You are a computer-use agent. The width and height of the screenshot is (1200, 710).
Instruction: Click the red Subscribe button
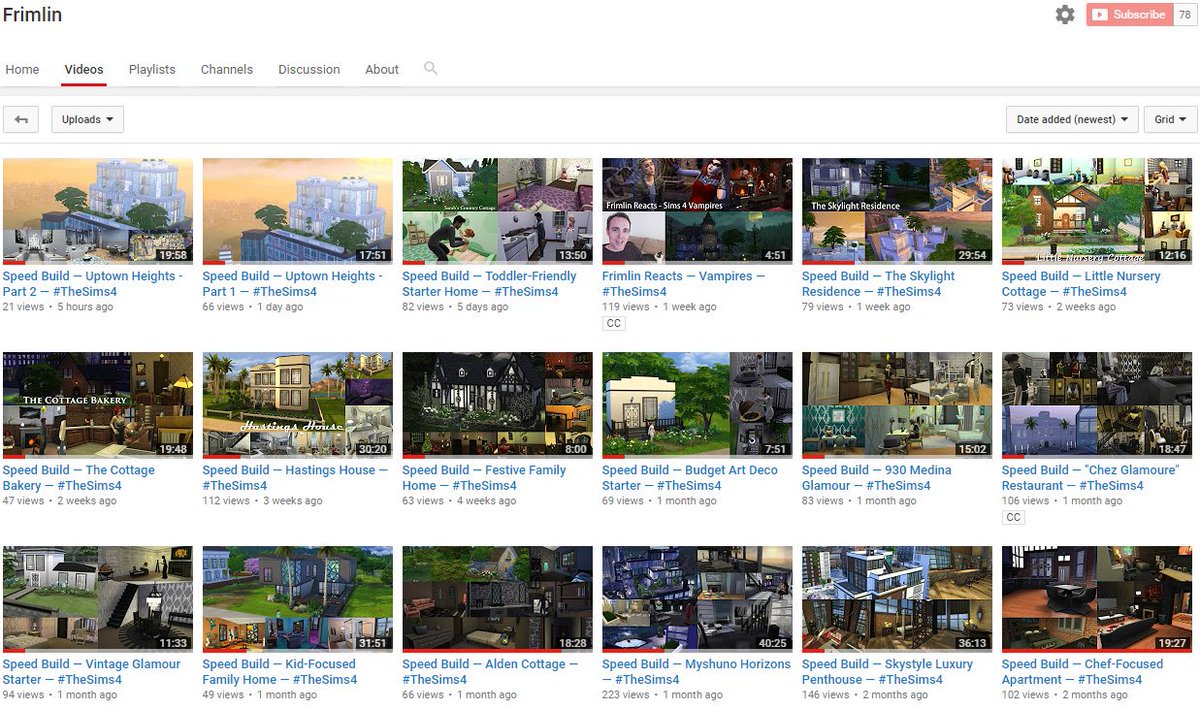(1129, 15)
